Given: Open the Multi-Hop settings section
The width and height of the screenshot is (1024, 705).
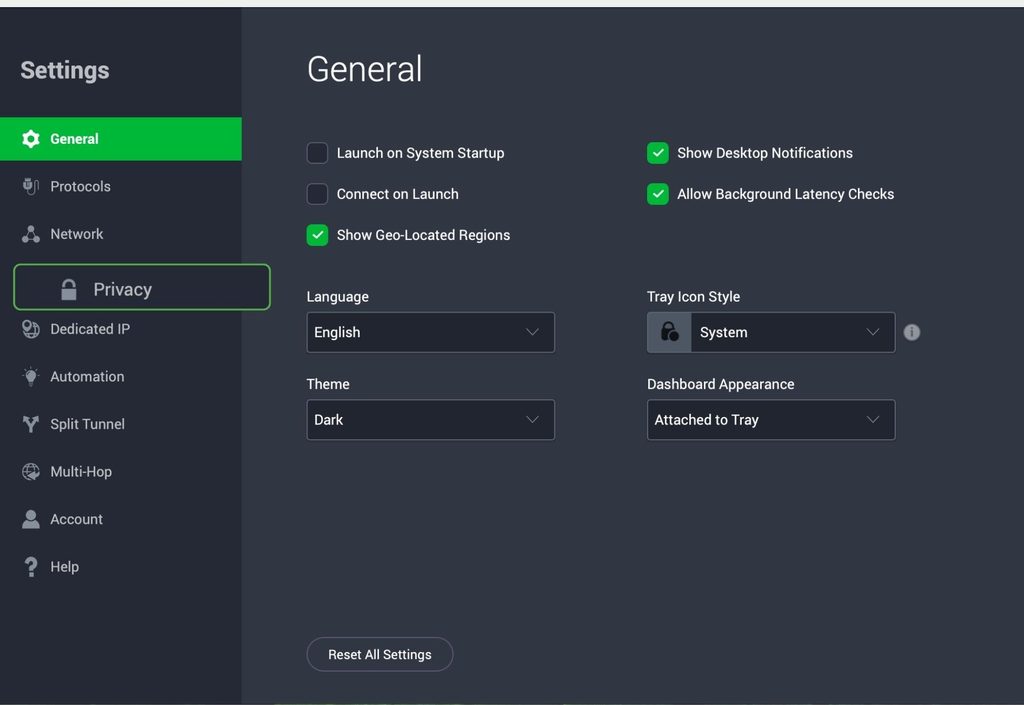Looking at the screenshot, I should tap(121, 471).
